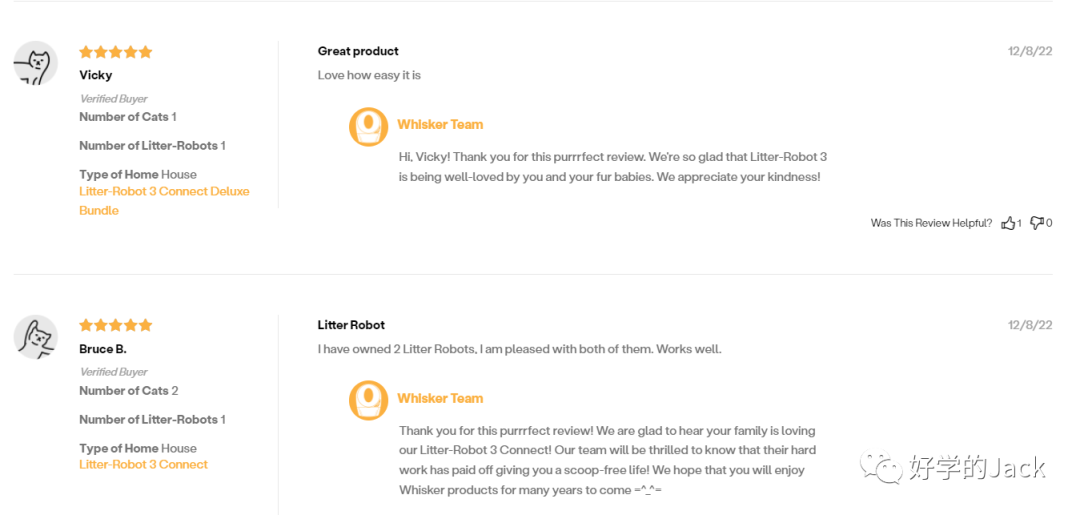Click the 'Litter Robot' review title
The width and height of the screenshot is (1080, 515).
tap(351, 325)
